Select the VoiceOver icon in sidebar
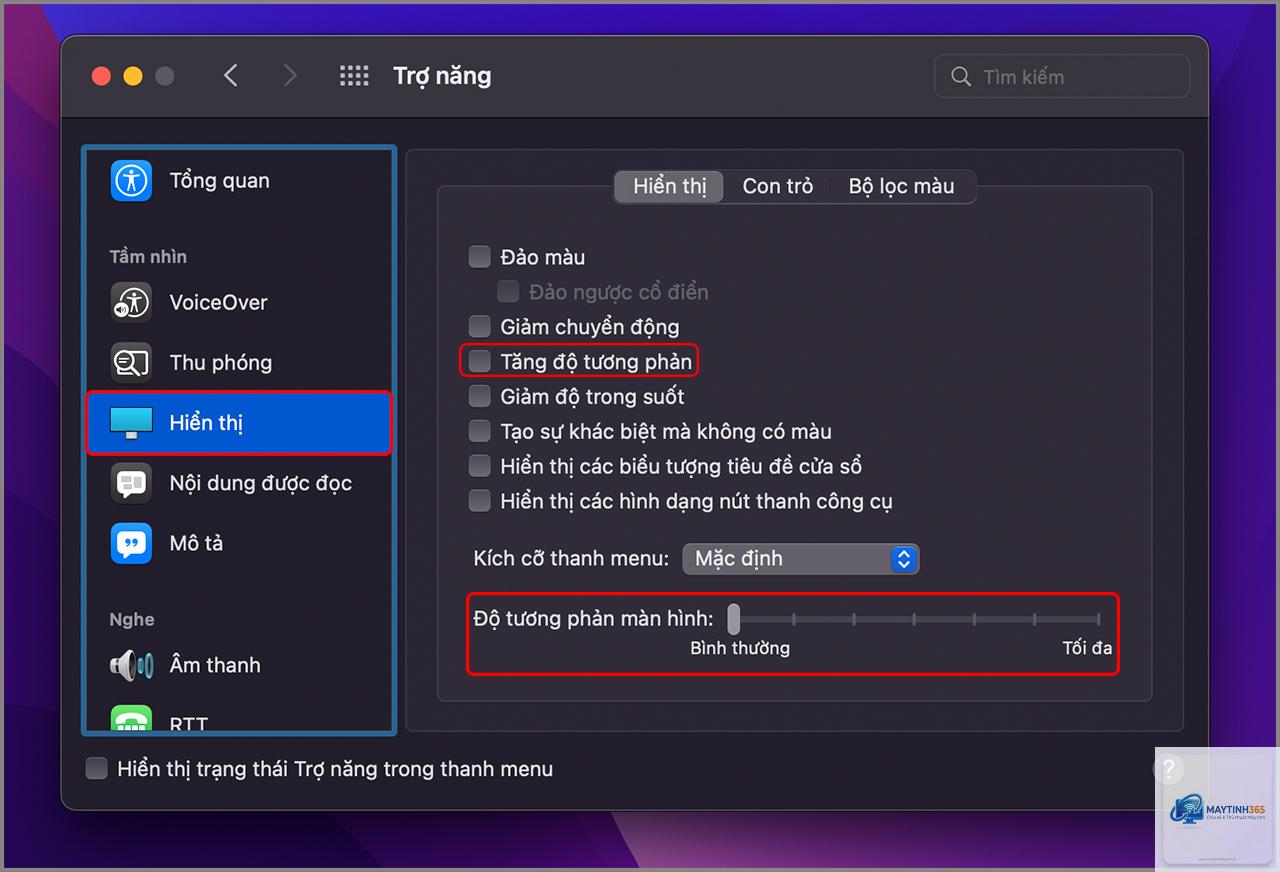Screen dimensions: 1280x872 click(x=131, y=303)
